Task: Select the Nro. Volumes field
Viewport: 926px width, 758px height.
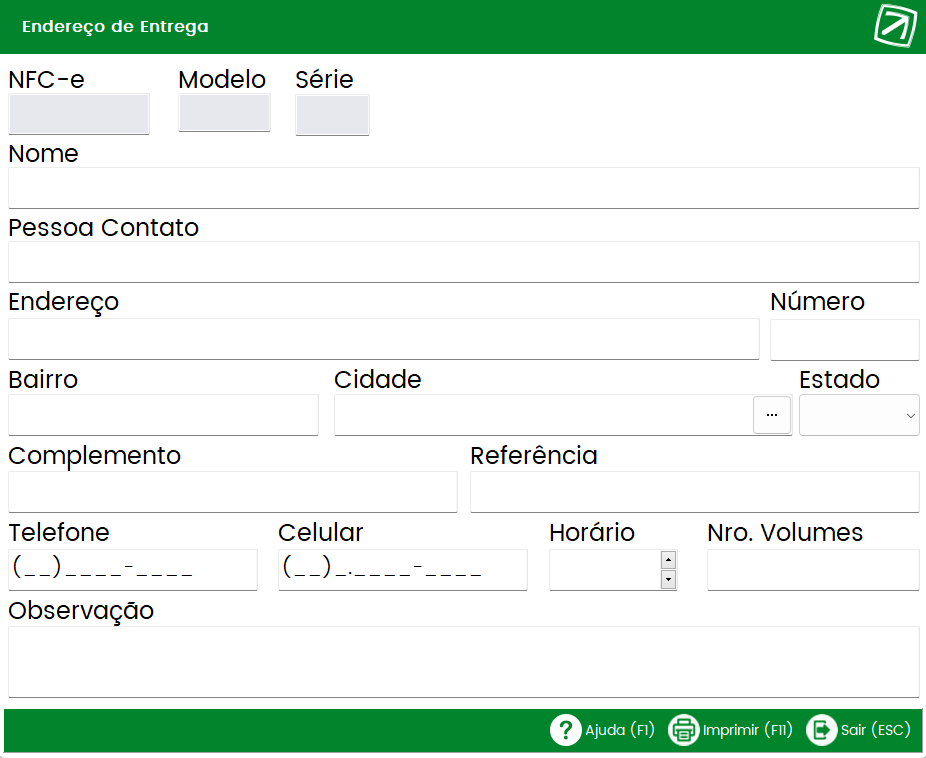Action: [x=813, y=570]
